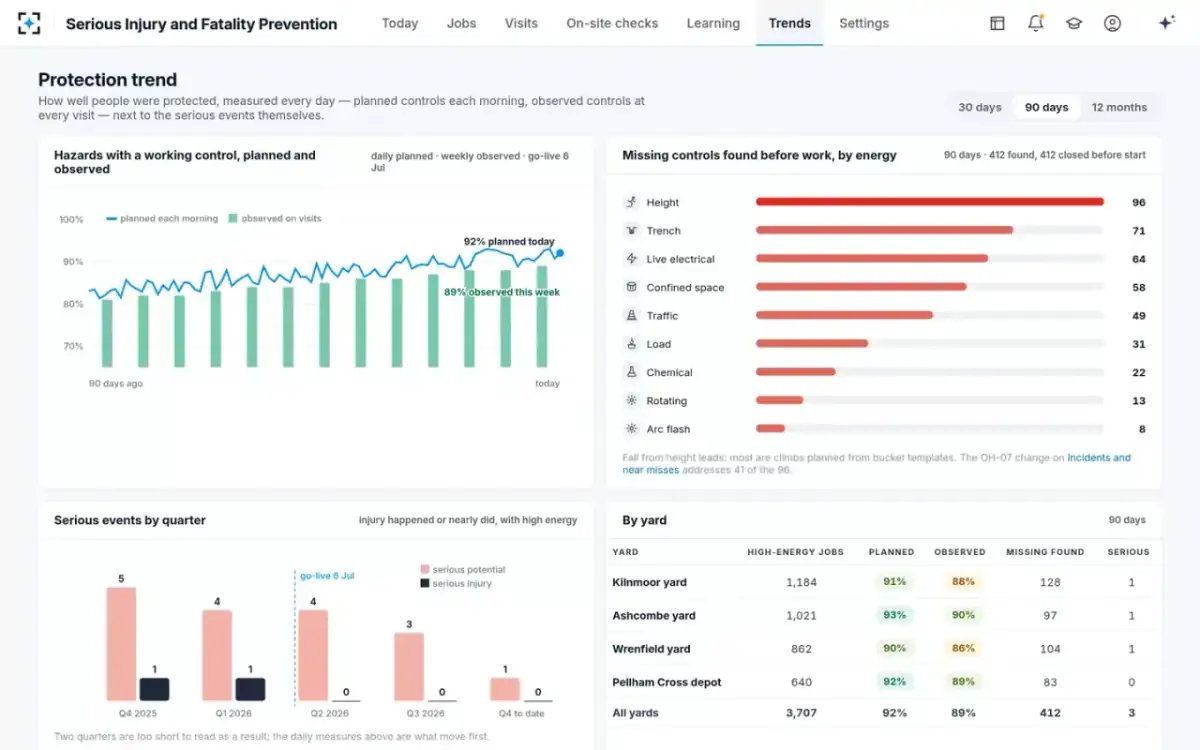Click the Traffic cone icon
This screenshot has width=1200, height=750.
pos(631,315)
